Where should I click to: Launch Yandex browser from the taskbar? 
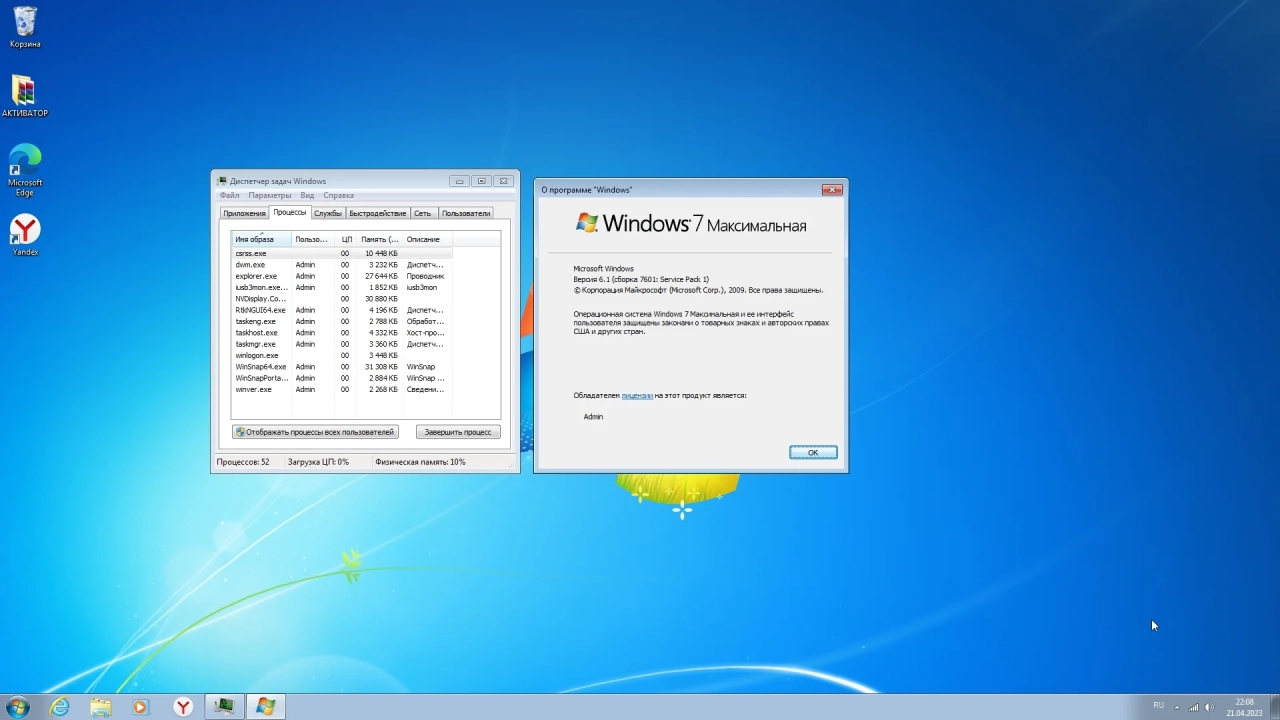click(183, 707)
